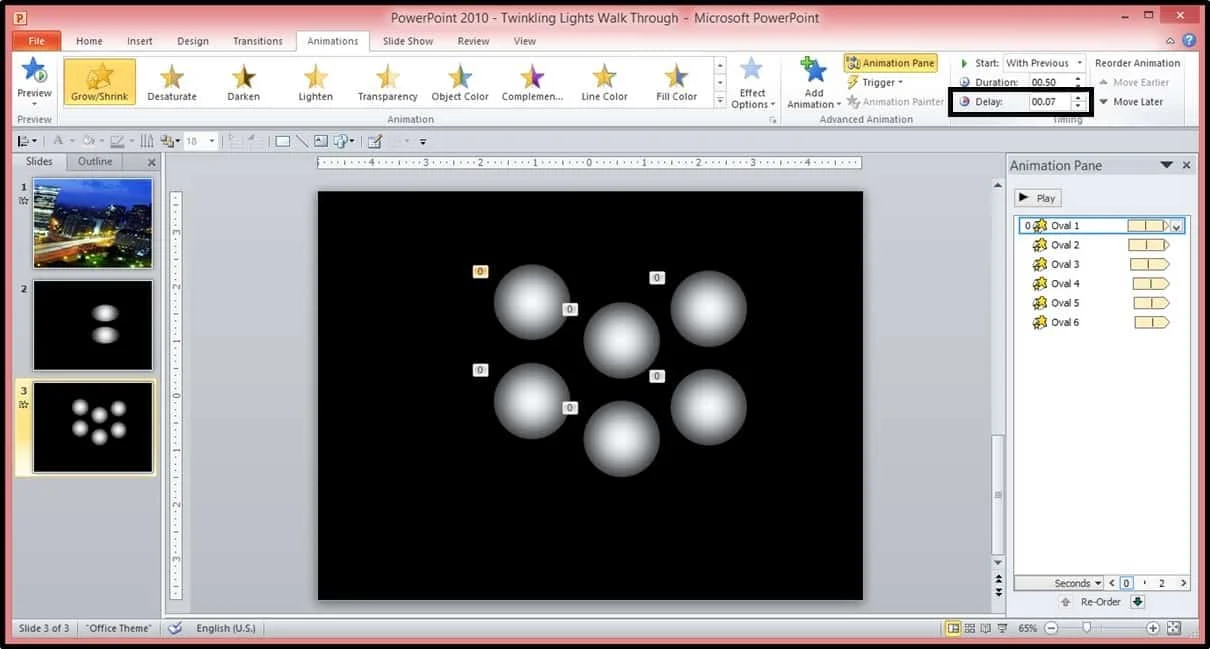Select slide 1 thumbnail with city photo

coord(93,223)
